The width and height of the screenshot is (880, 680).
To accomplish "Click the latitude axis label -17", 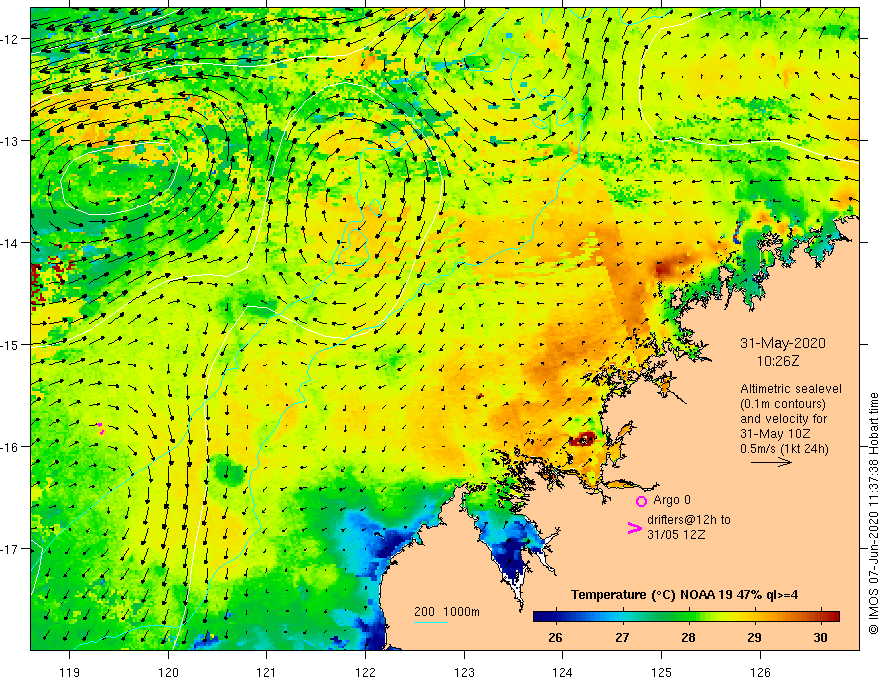I will [11, 549].
